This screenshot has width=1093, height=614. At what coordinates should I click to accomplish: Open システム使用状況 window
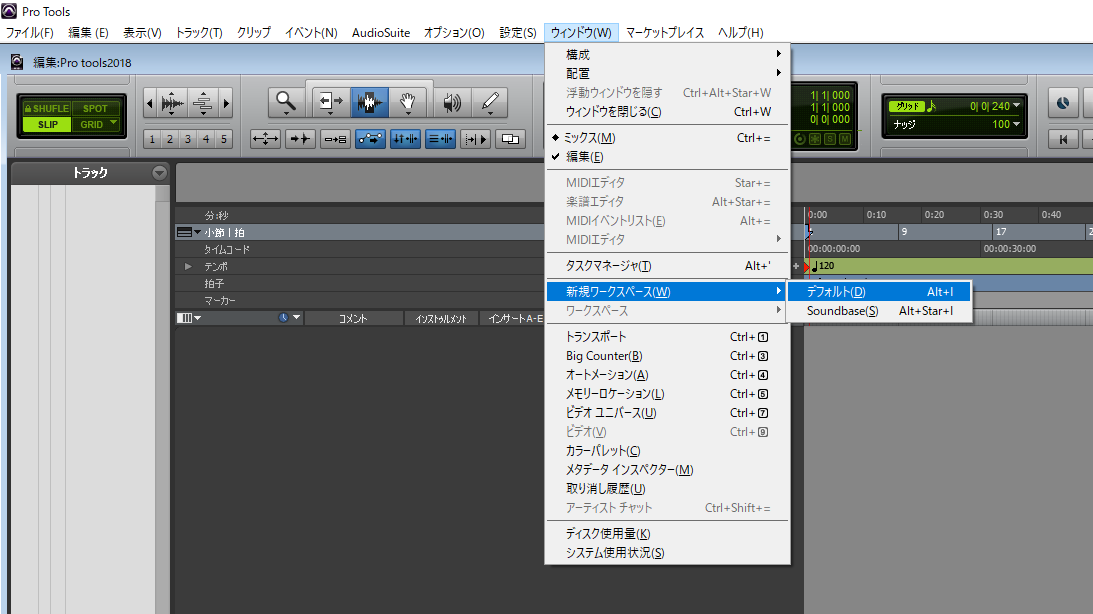pos(668,553)
